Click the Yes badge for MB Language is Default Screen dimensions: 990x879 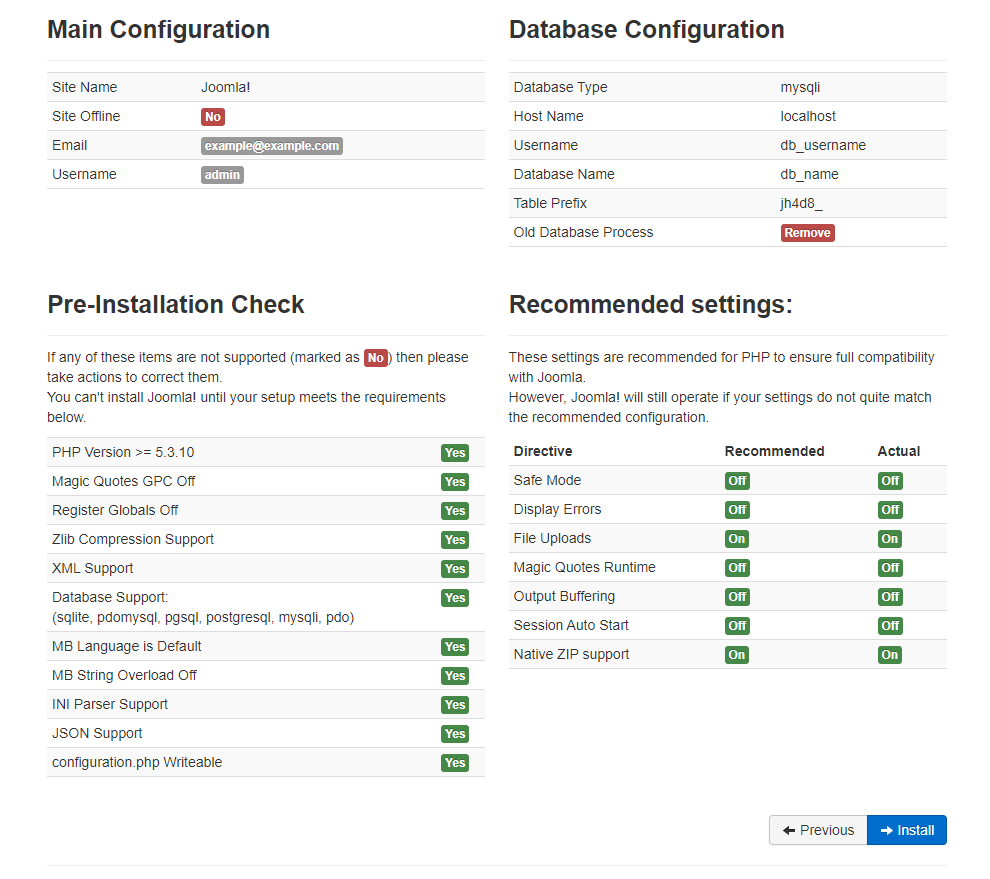point(455,647)
